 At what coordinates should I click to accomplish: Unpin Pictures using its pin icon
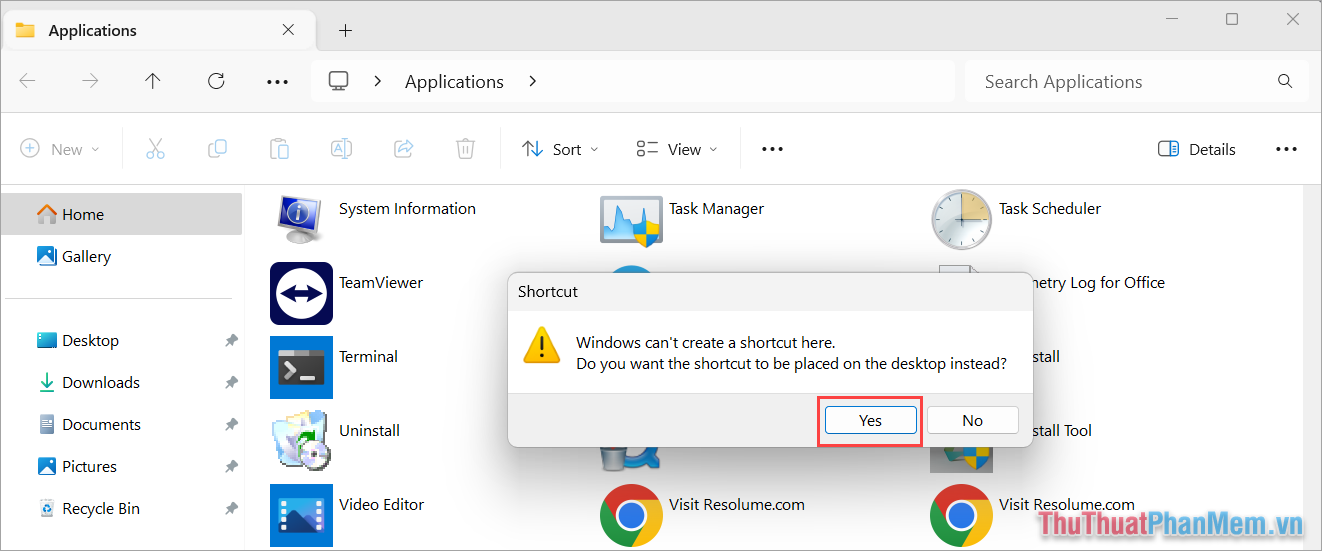[x=231, y=467]
